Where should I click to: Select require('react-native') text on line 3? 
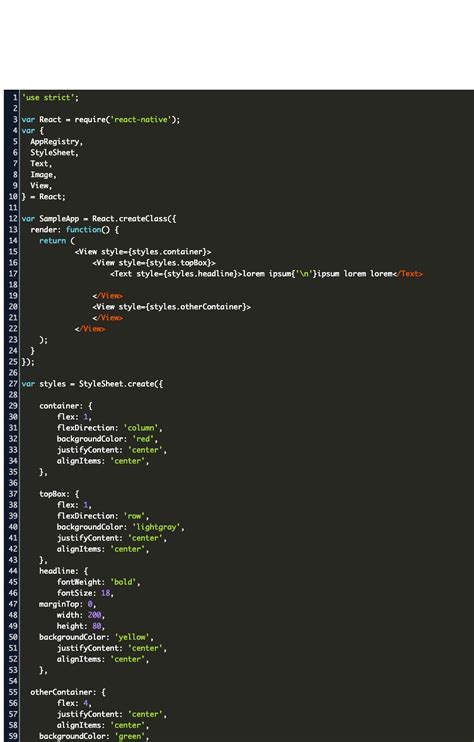pos(127,120)
